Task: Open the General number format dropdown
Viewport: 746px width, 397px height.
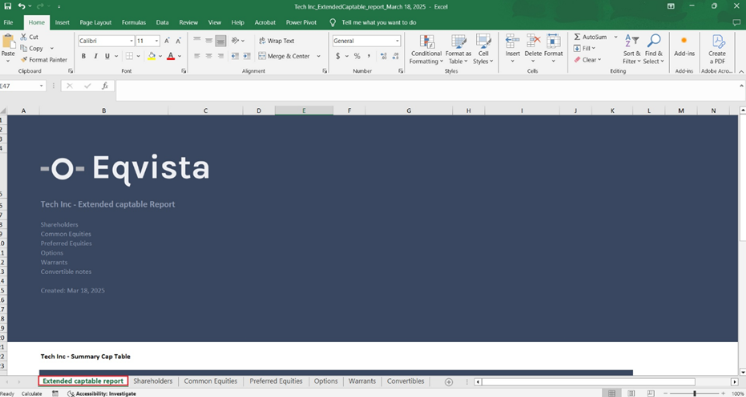Action: point(397,41)
